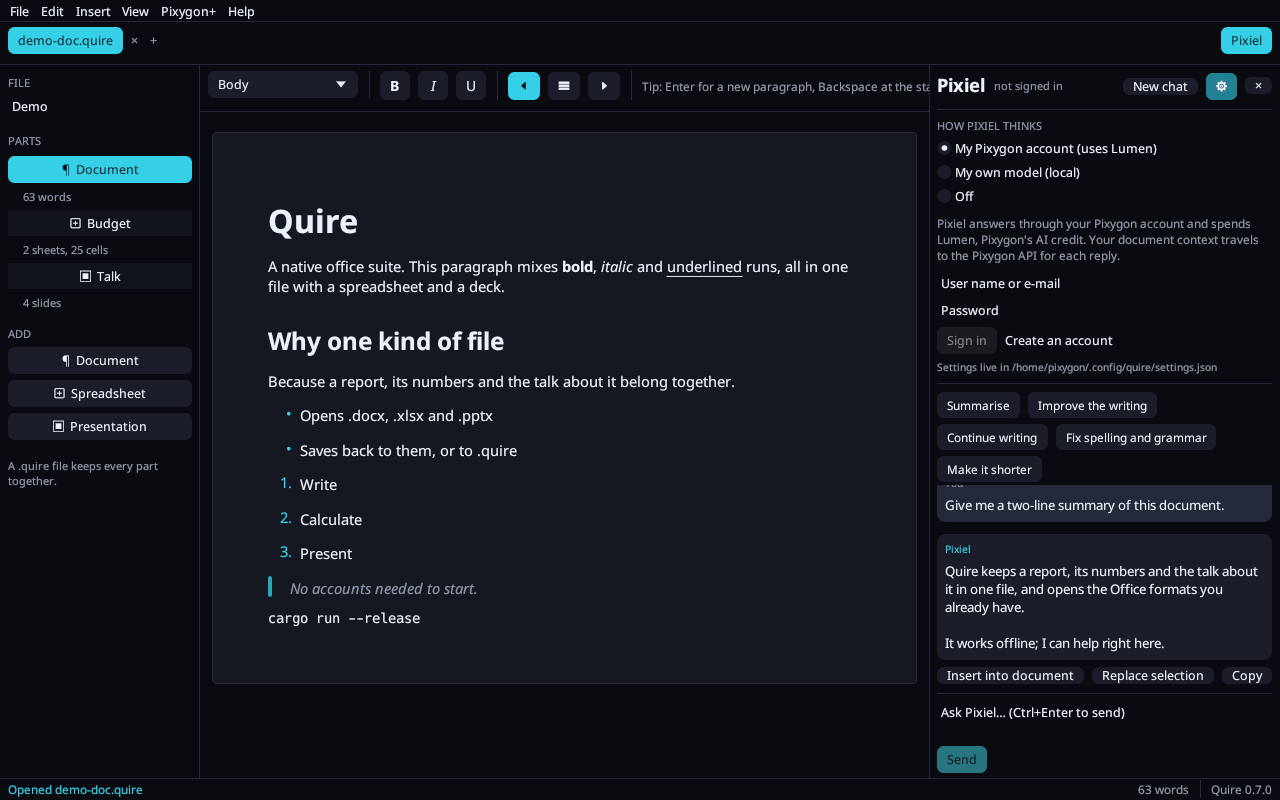
Task: Open the Insert menu
Action: click(x=93, y=11)
